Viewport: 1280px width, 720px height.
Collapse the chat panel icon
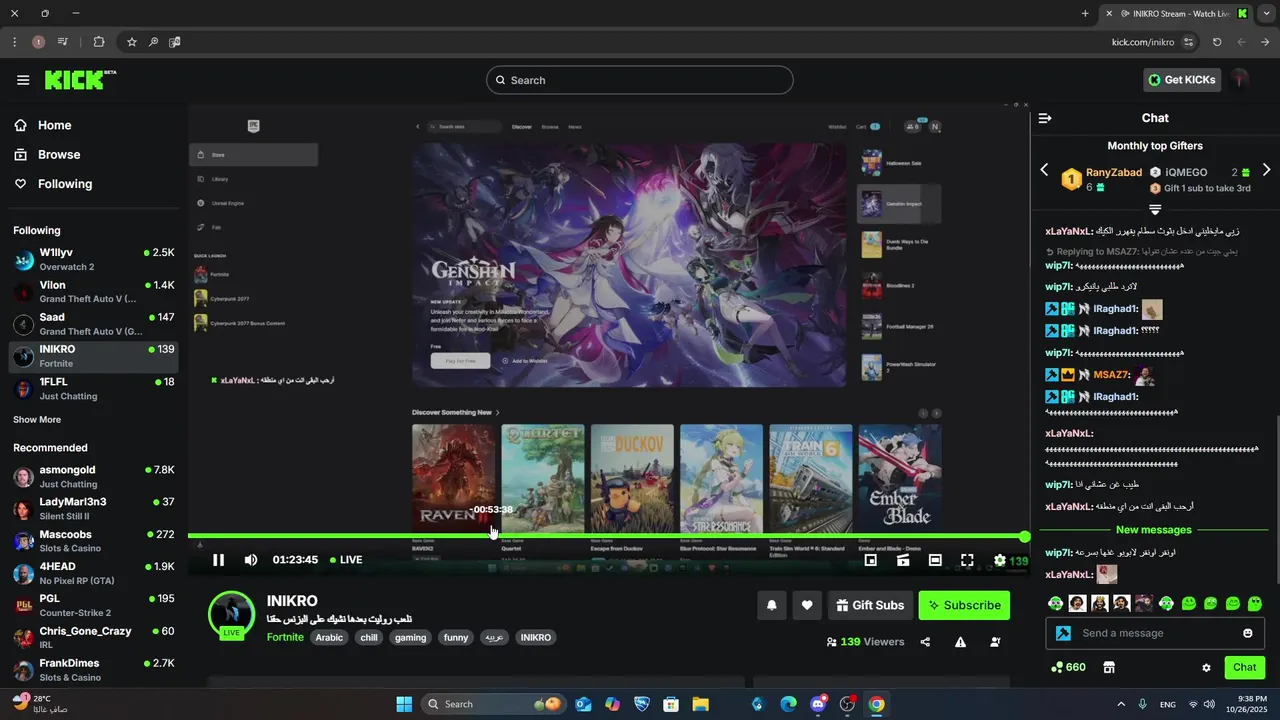[1045, 118]
